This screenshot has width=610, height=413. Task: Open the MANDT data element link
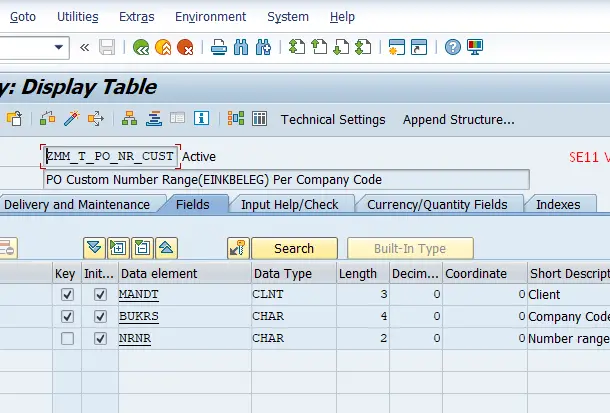pos(138,294)
